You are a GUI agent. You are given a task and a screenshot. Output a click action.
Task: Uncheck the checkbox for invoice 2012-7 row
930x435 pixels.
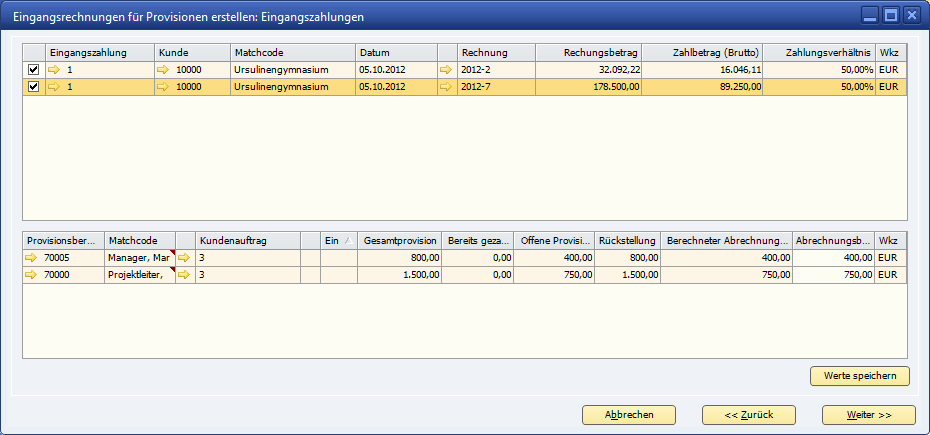[34, 87]
